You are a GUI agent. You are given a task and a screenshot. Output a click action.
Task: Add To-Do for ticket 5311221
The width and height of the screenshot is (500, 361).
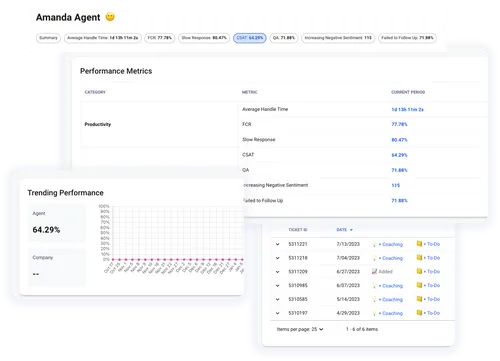(x=432, y=244)
